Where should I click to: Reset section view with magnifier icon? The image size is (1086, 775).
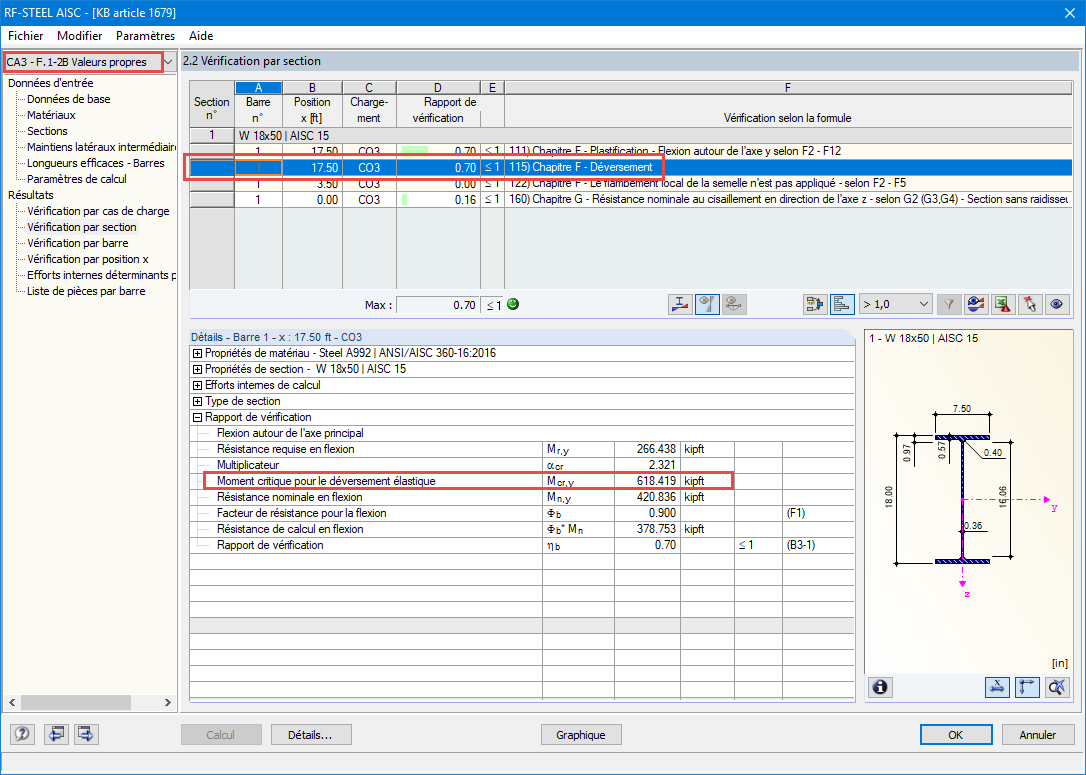pos(1057,687)
